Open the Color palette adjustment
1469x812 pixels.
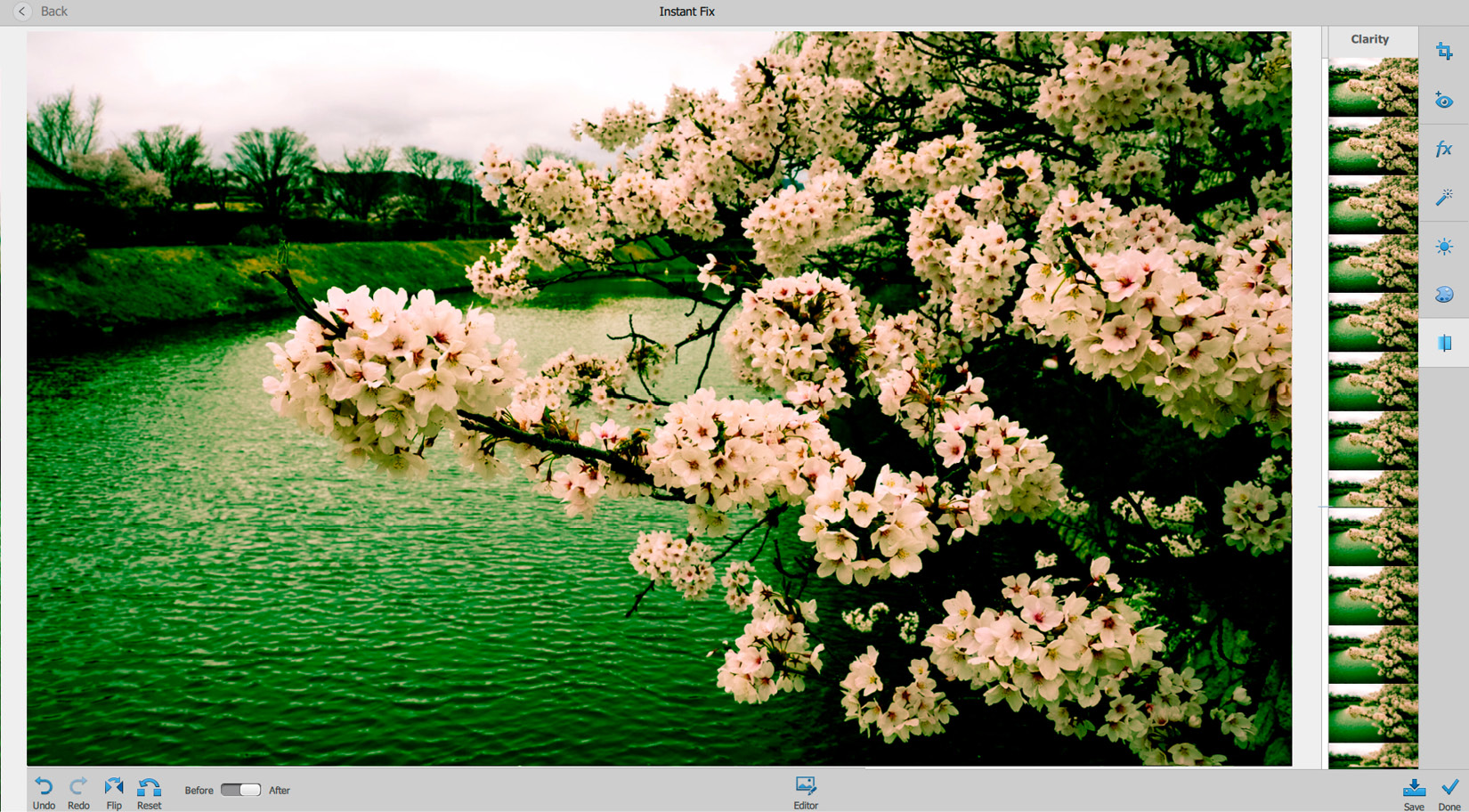coord(1444,295)
